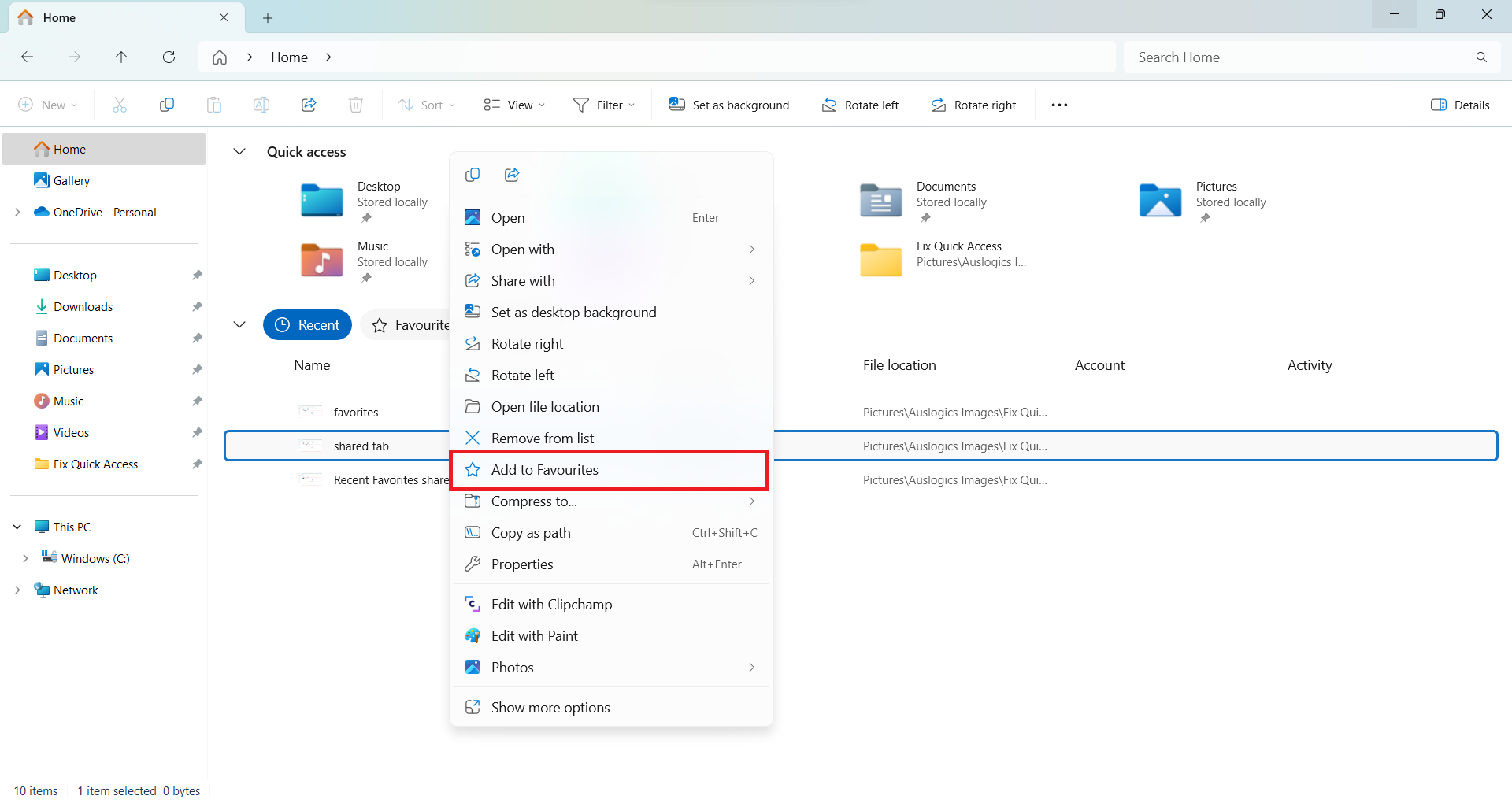1512x803 pixels.
Task: Choose Remove from list in context menu
Action: (543, 439)
